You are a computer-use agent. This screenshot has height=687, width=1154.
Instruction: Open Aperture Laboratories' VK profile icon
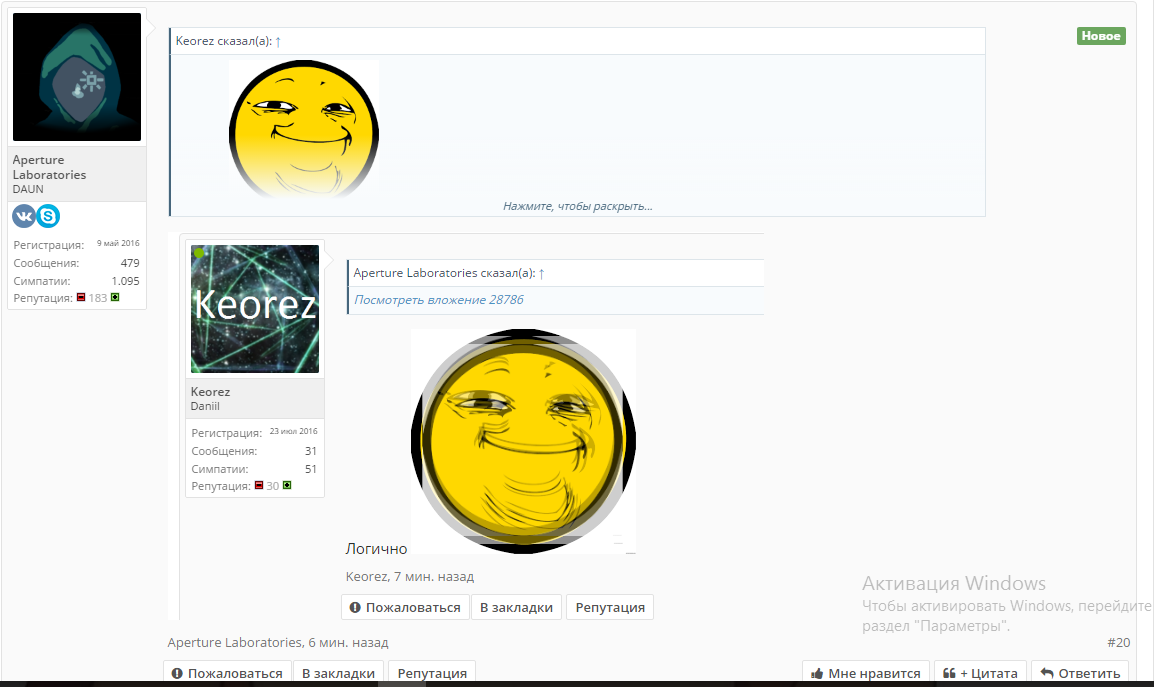click(x=24, y=216)
